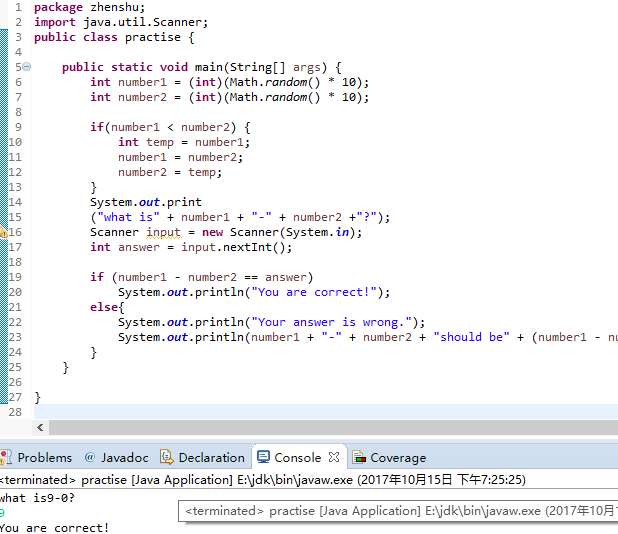Click line number 28 in the gutter

[15, 412]
